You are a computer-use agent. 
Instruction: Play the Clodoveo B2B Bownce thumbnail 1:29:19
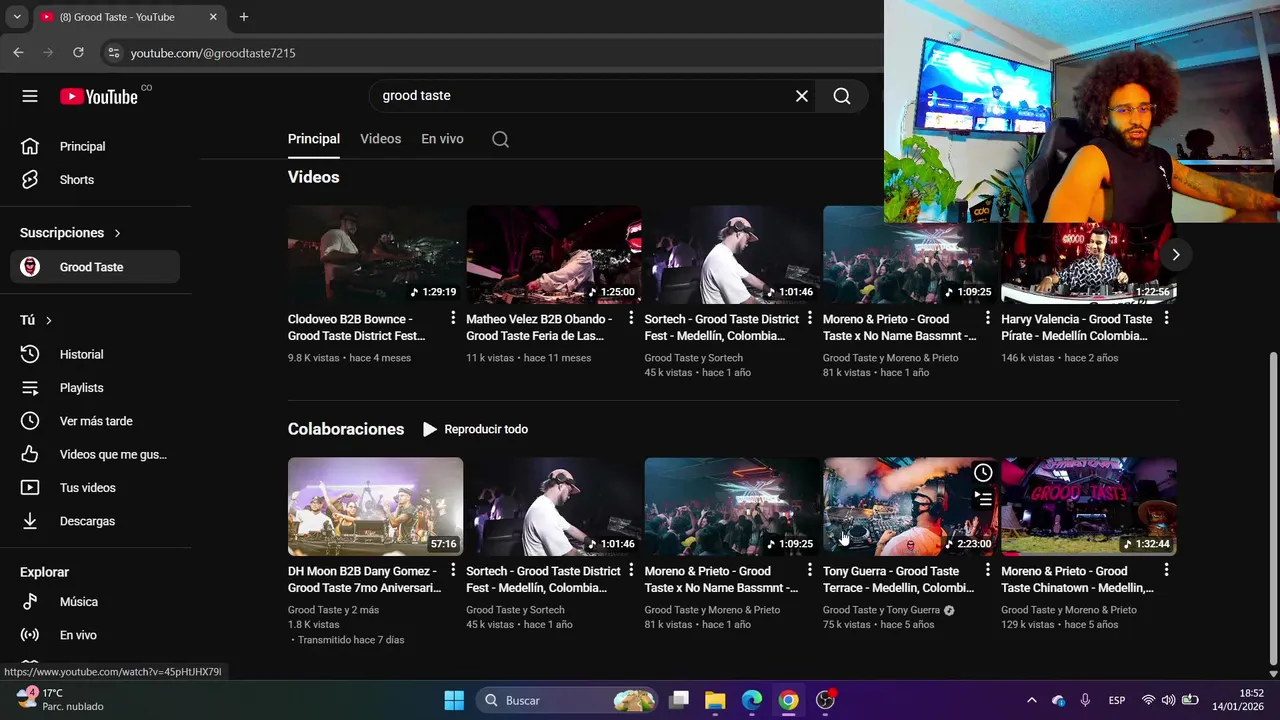point(375,254)
